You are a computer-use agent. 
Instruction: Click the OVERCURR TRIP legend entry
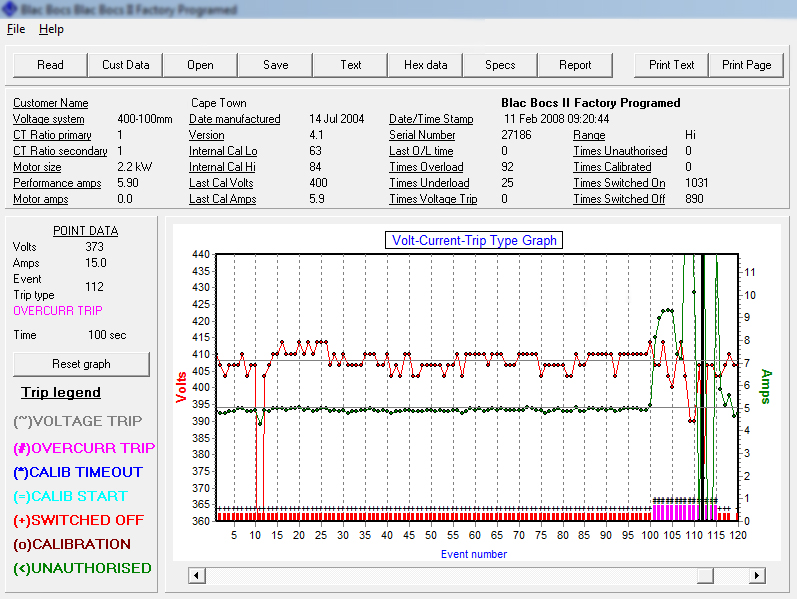tap(84, 448)
